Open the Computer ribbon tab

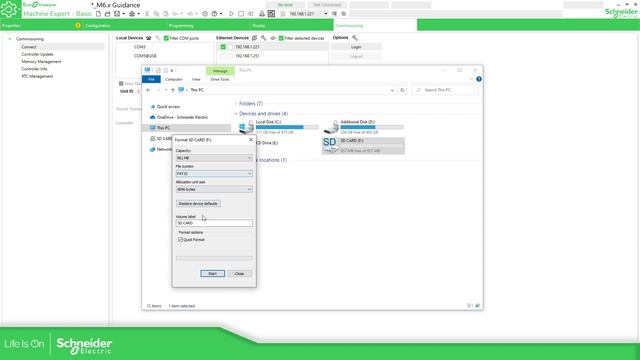(174, 79)
